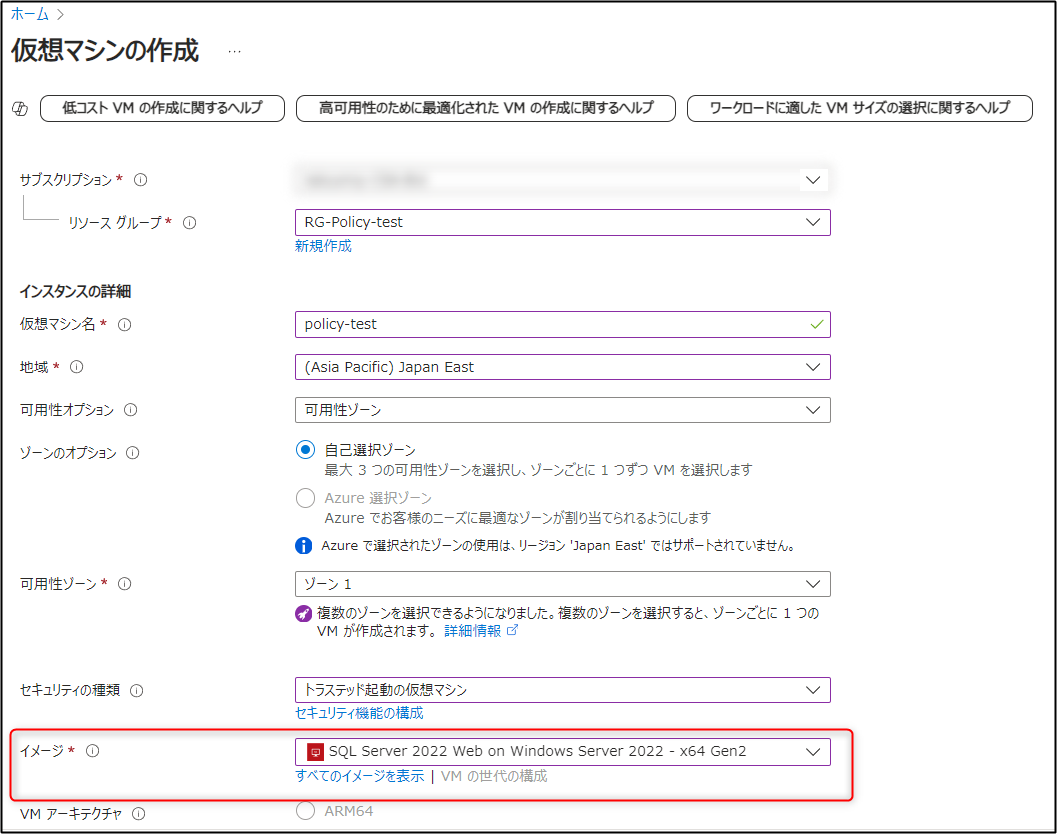Open info tooltip for VM アーキテクチャ
This screenshot has height=834, width=1057.
[x=138, y=814]
